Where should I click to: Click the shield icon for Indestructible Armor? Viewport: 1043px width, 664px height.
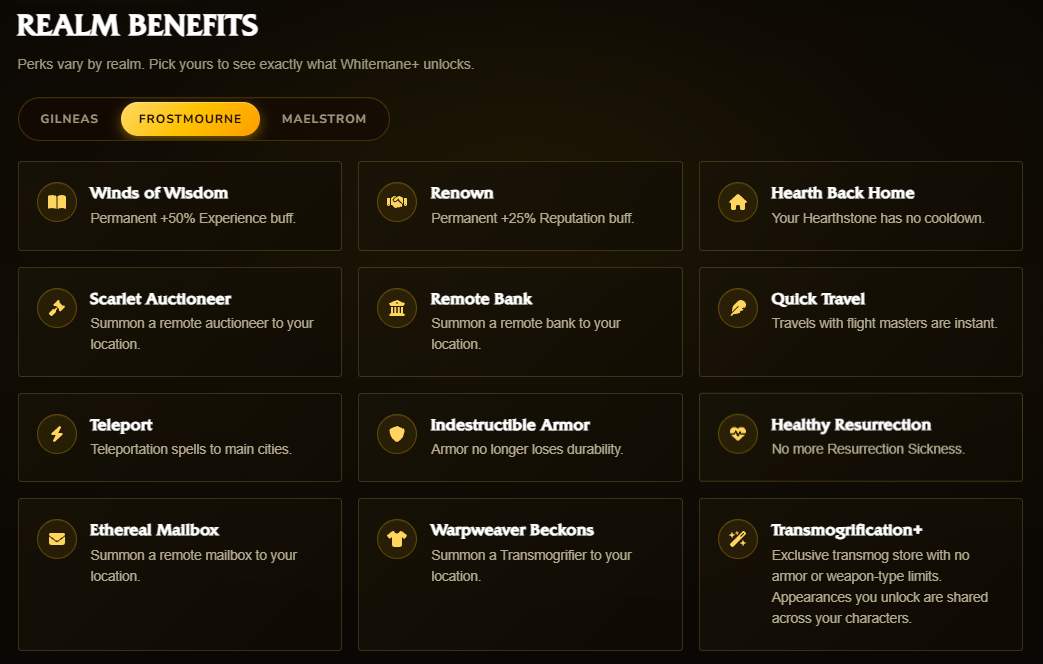(x=397, y=434)
